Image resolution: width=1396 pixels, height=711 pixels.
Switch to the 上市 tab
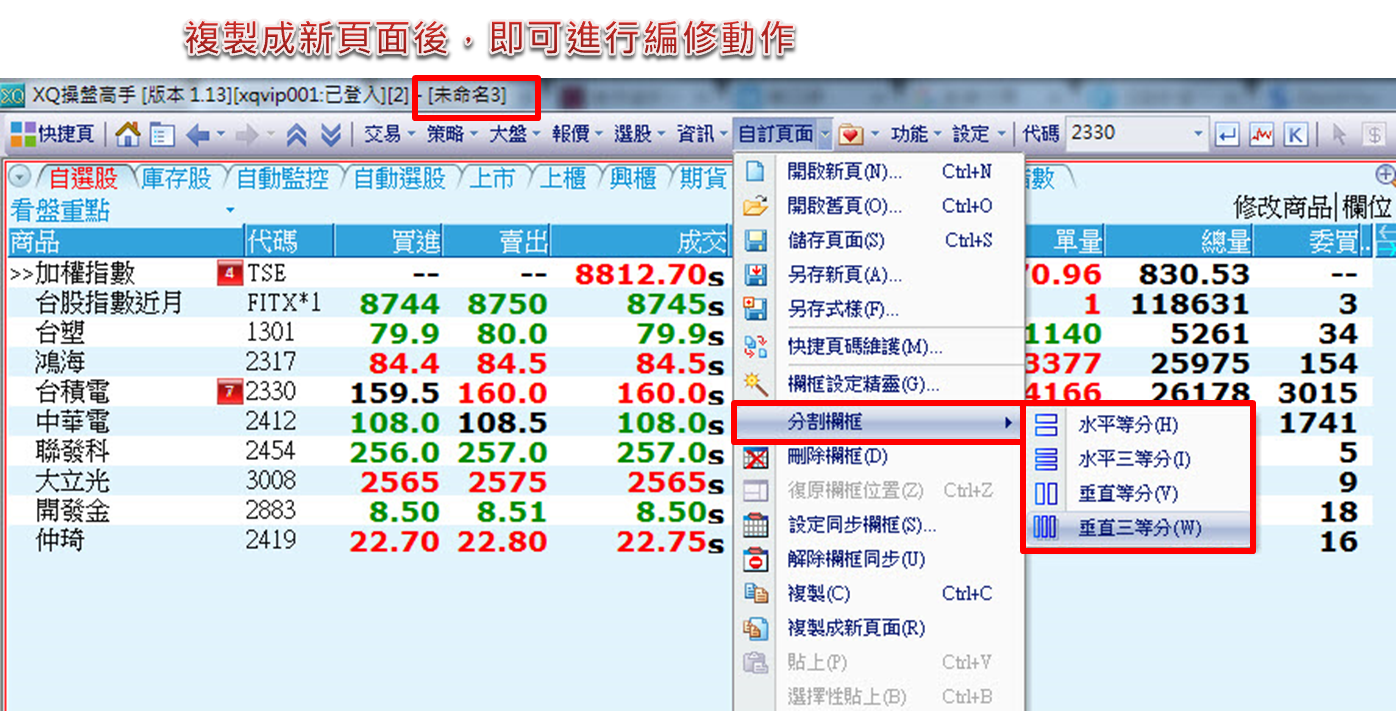point(493,178)
